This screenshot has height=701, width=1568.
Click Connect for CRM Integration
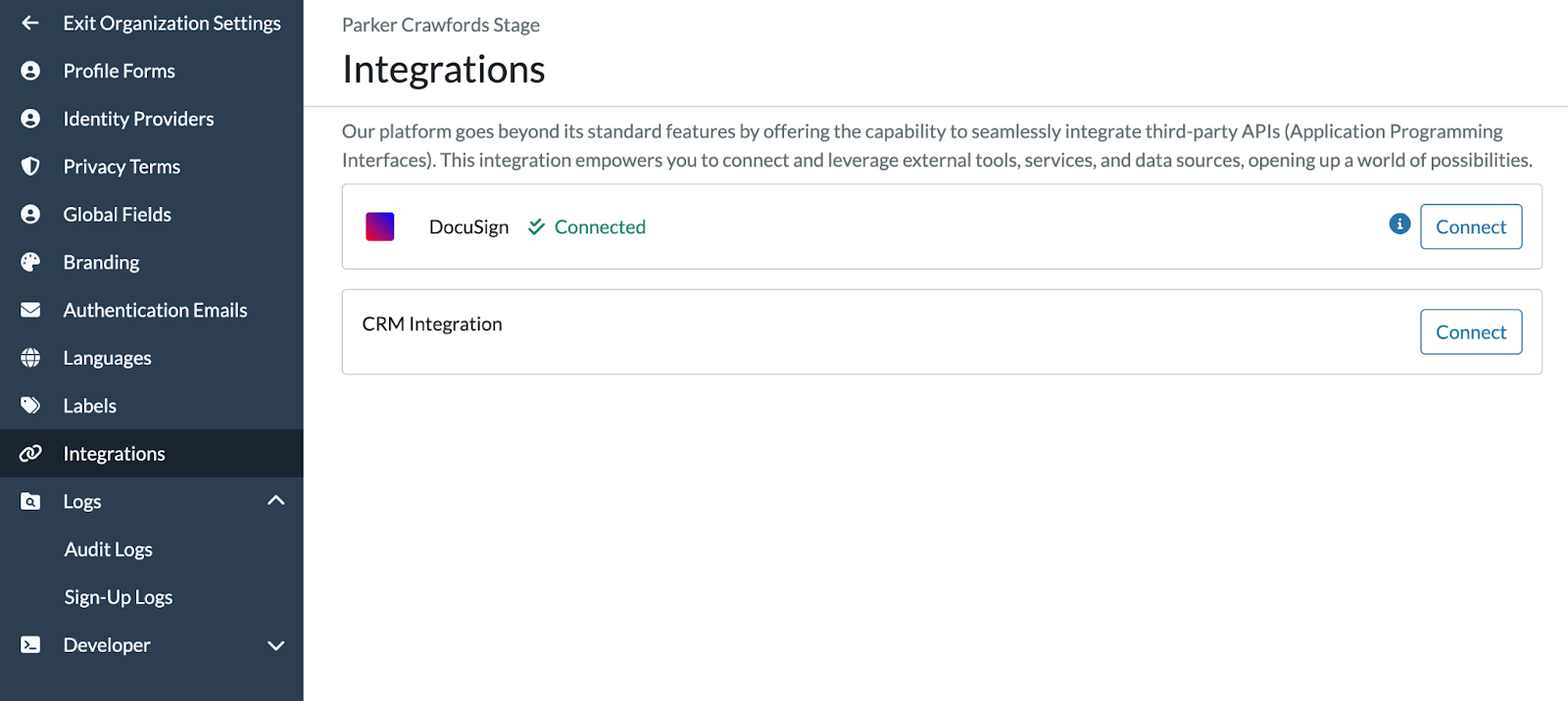[x=1470, y=331]
